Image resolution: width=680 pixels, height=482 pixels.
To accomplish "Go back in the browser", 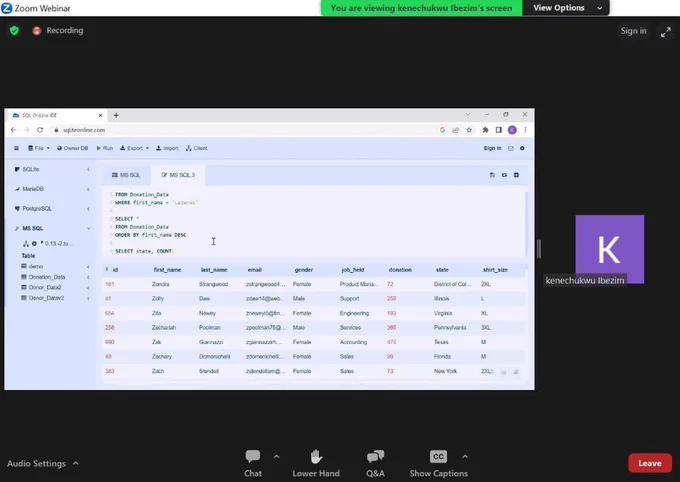I will coord(13,130).
